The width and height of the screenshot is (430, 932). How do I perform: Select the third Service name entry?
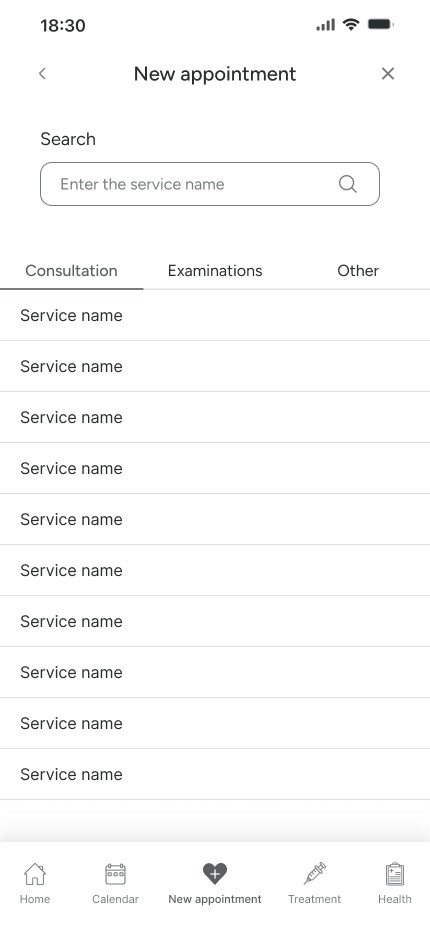pyautogui.click(x=215, y=417)
